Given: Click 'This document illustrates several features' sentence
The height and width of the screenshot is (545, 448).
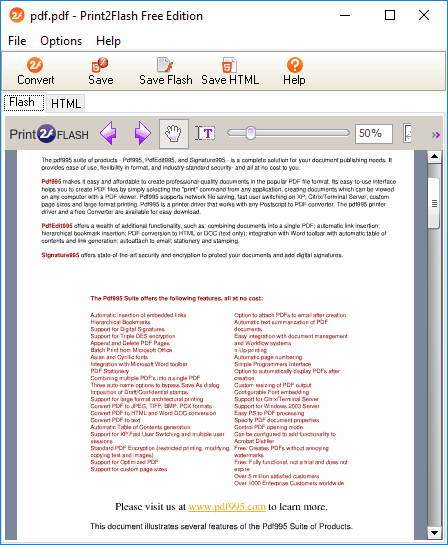Looking at the screenshot, I should [221, 526].
